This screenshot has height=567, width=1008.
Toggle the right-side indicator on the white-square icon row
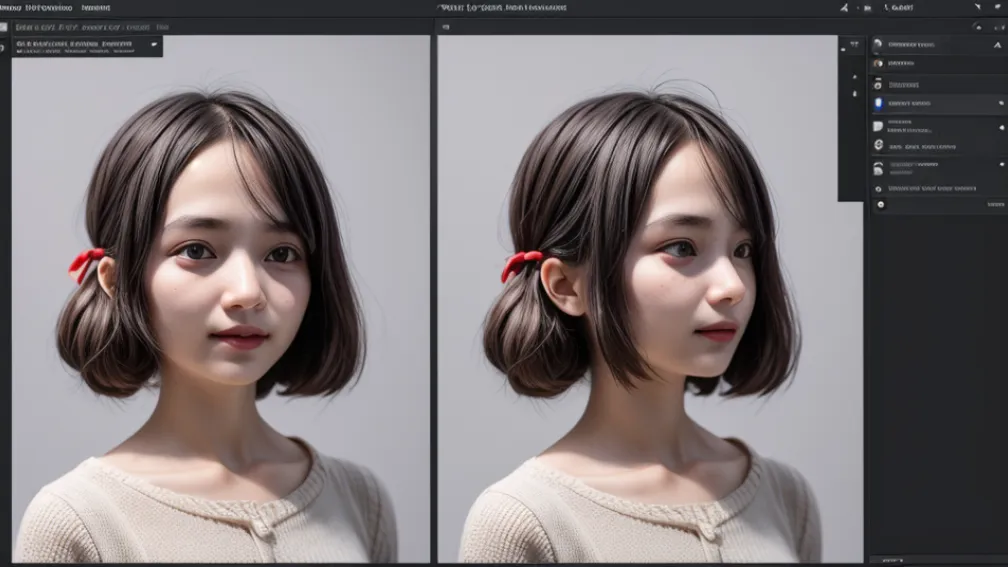pos(1000,128)
